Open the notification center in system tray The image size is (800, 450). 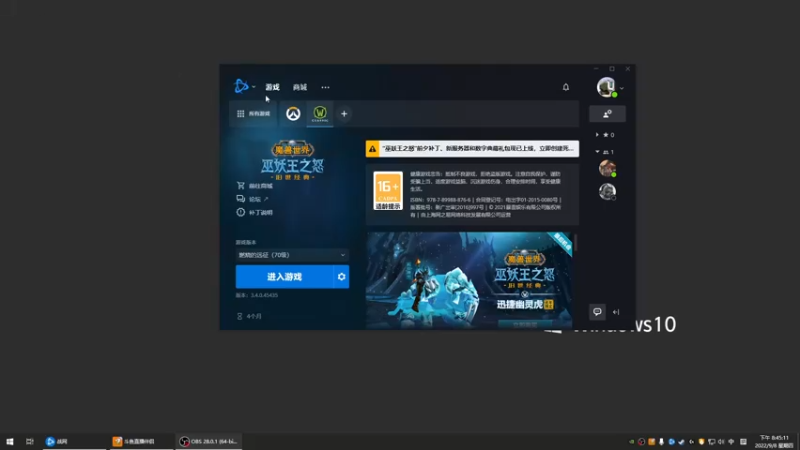743,442
